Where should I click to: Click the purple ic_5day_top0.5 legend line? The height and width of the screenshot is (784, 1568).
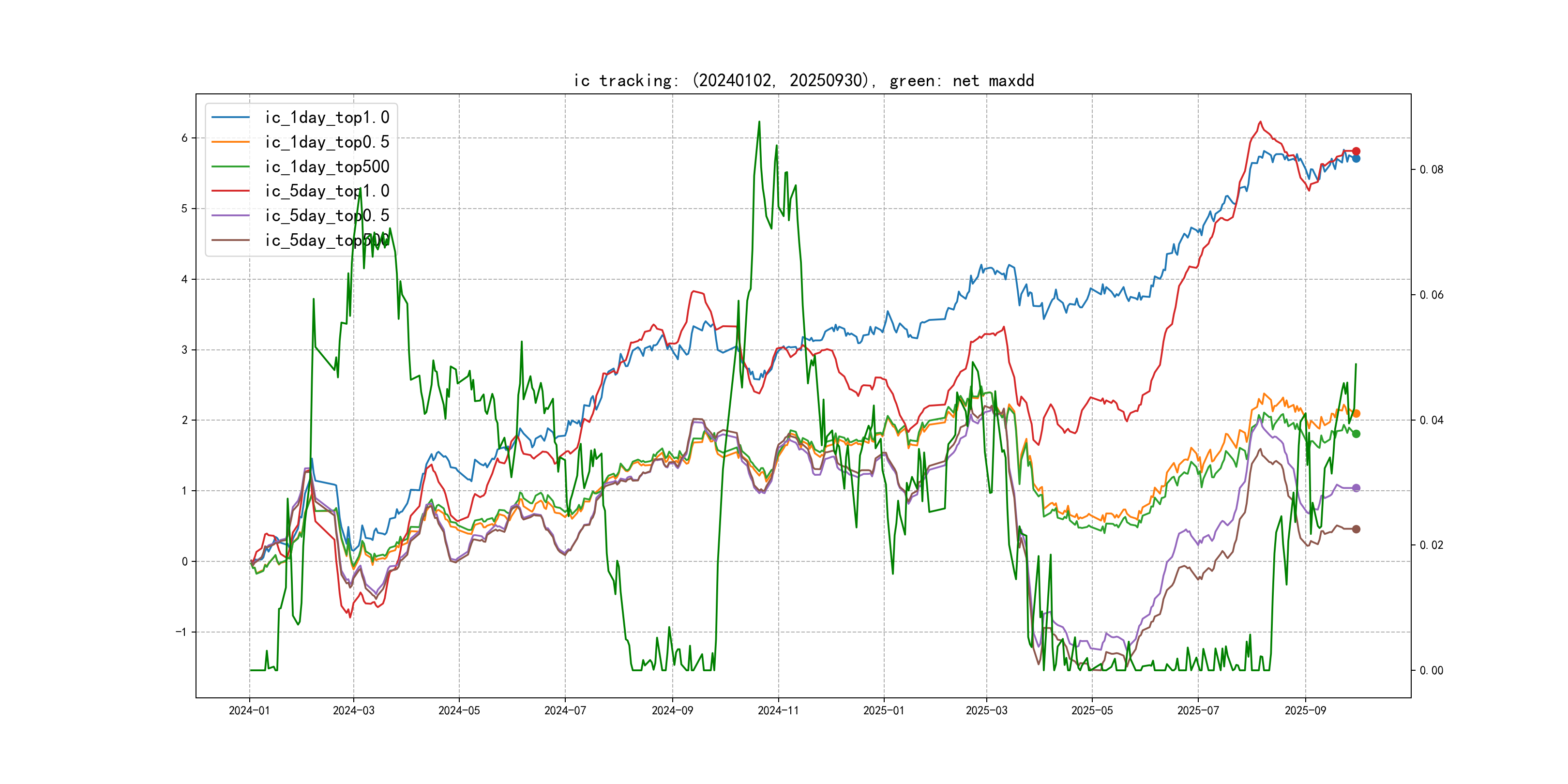click(230, 215)
